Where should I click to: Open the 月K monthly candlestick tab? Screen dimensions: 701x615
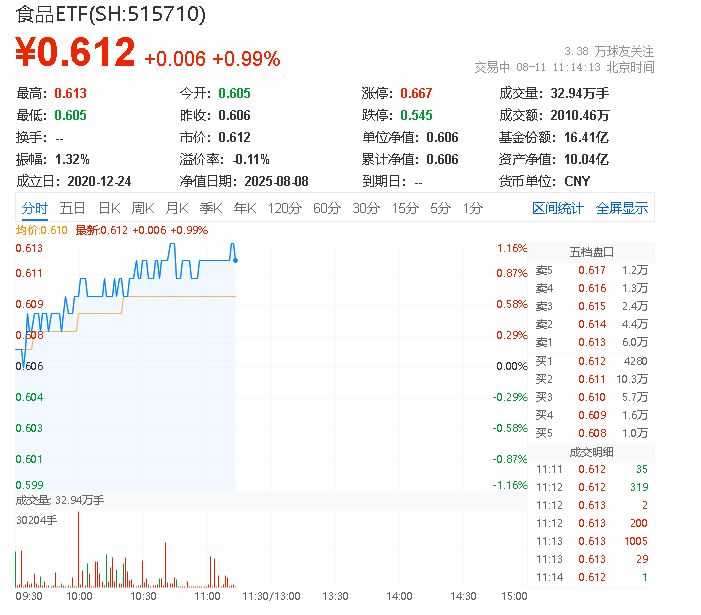point(177,208)
